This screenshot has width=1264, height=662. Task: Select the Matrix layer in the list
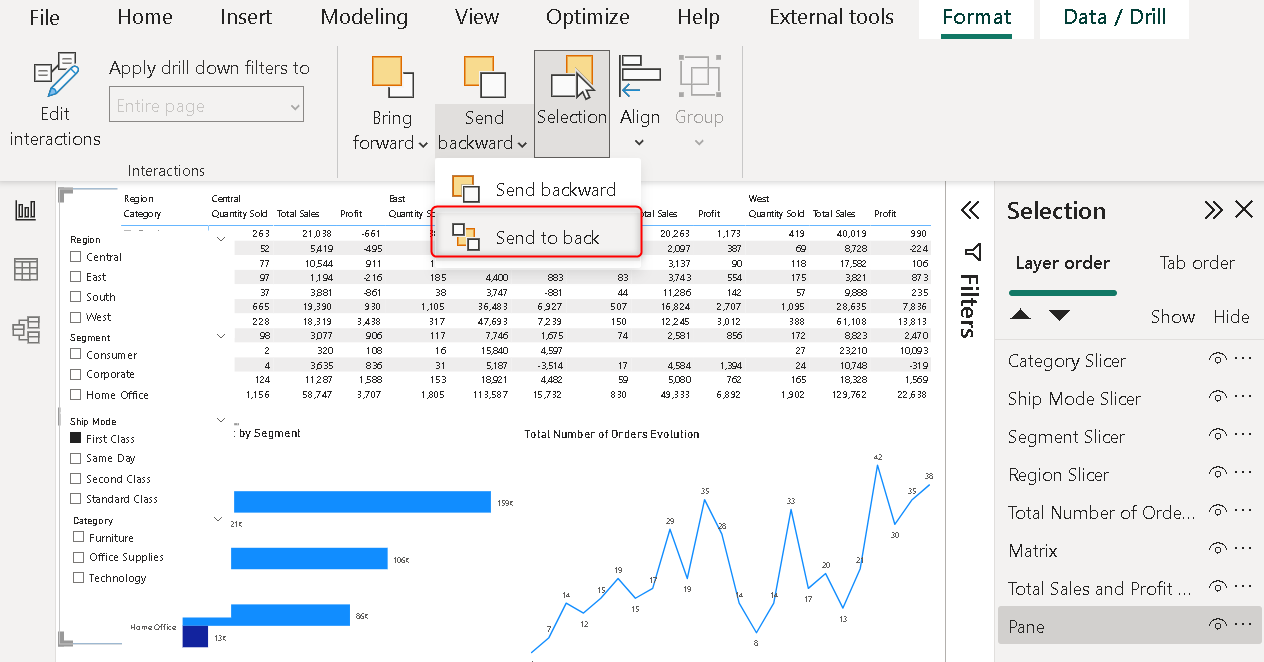[1032, 551]
